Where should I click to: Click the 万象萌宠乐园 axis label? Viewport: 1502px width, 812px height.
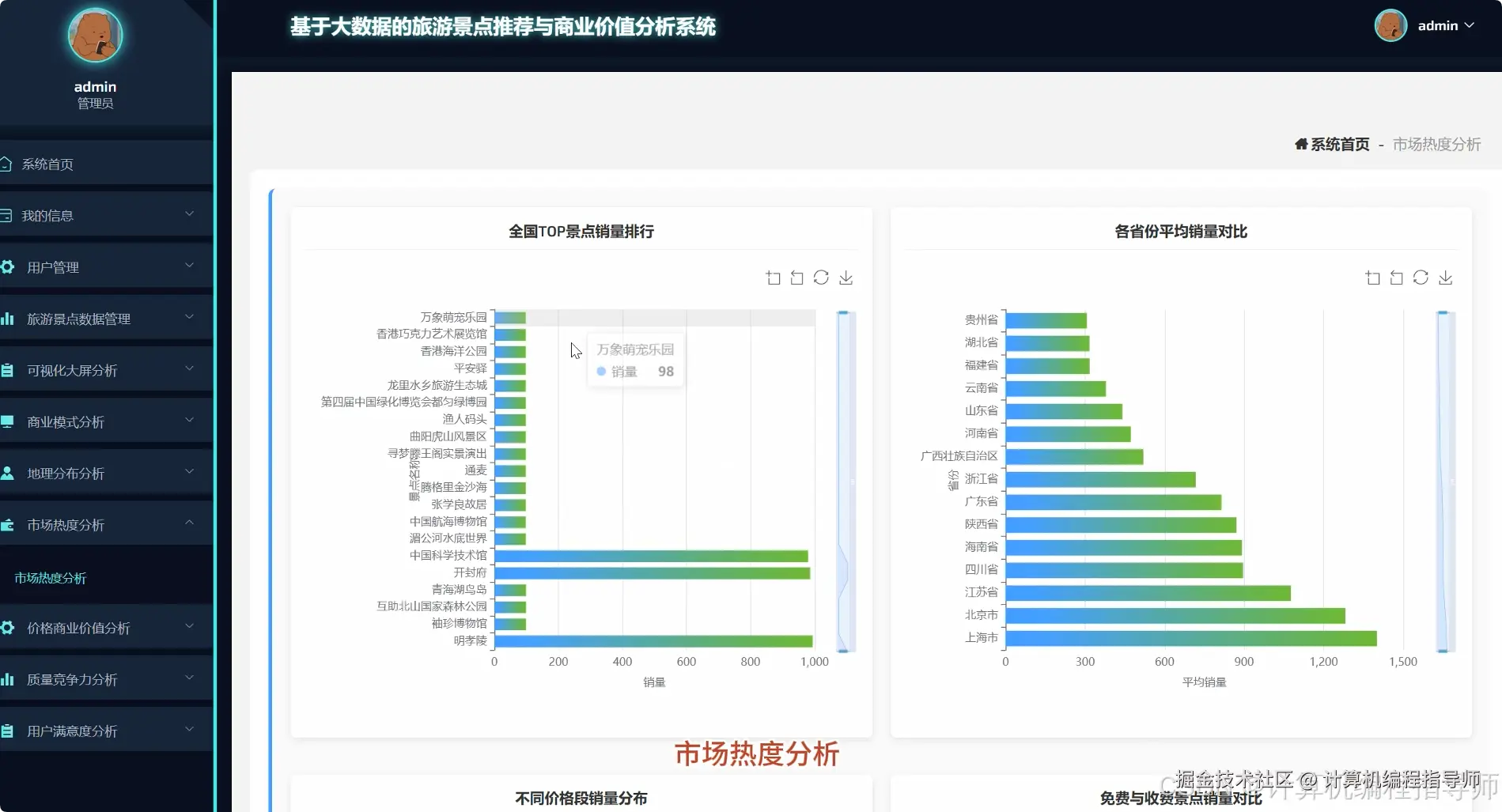tap(453, 317)
